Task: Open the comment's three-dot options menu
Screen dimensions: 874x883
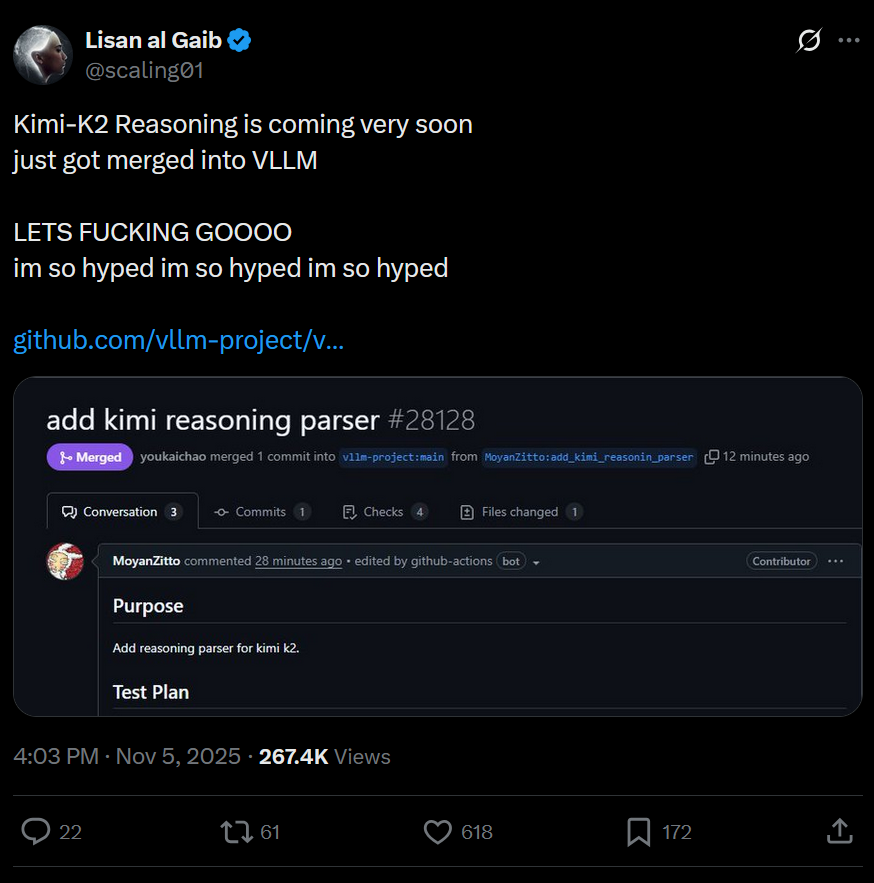Action: pos(836,561)
